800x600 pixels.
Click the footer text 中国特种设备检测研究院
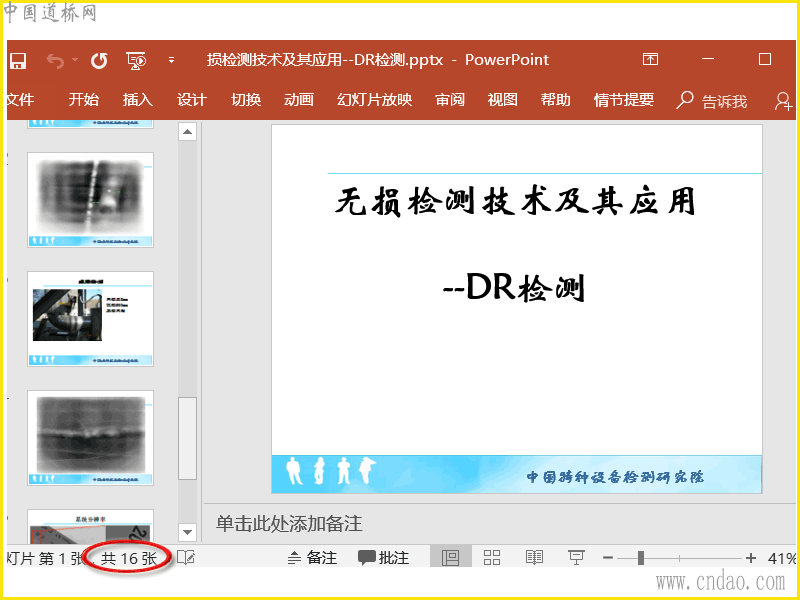[x=615, y=477]
